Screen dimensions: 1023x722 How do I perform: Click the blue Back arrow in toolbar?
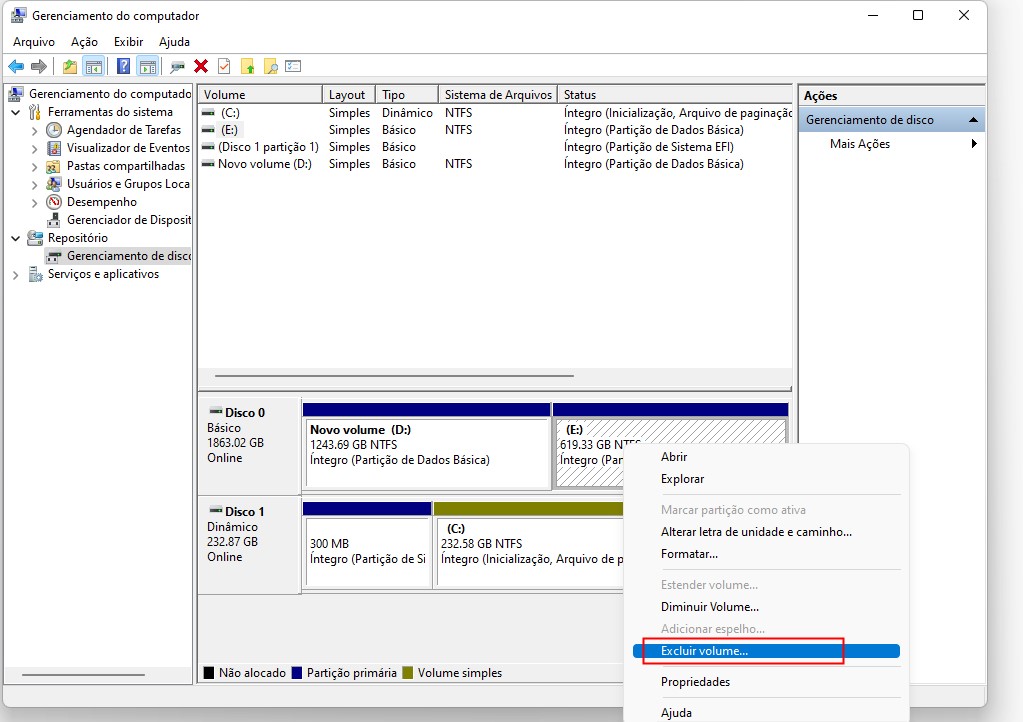click(16, 66)
